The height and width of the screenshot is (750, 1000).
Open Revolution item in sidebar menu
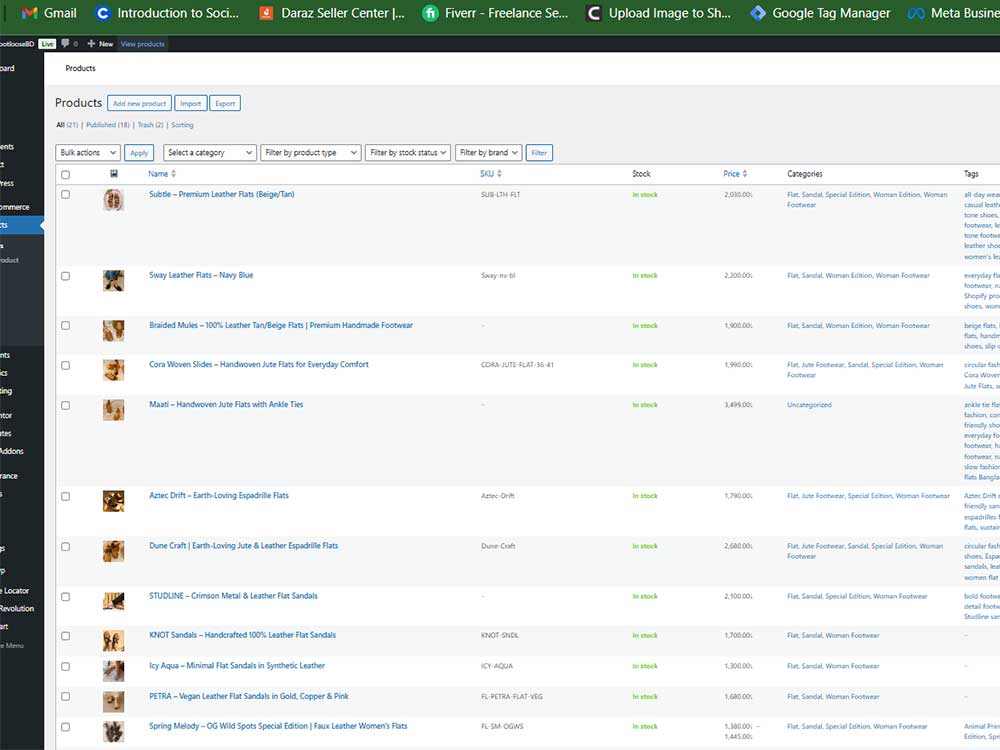pyautogui.click(x=17, y=608)
